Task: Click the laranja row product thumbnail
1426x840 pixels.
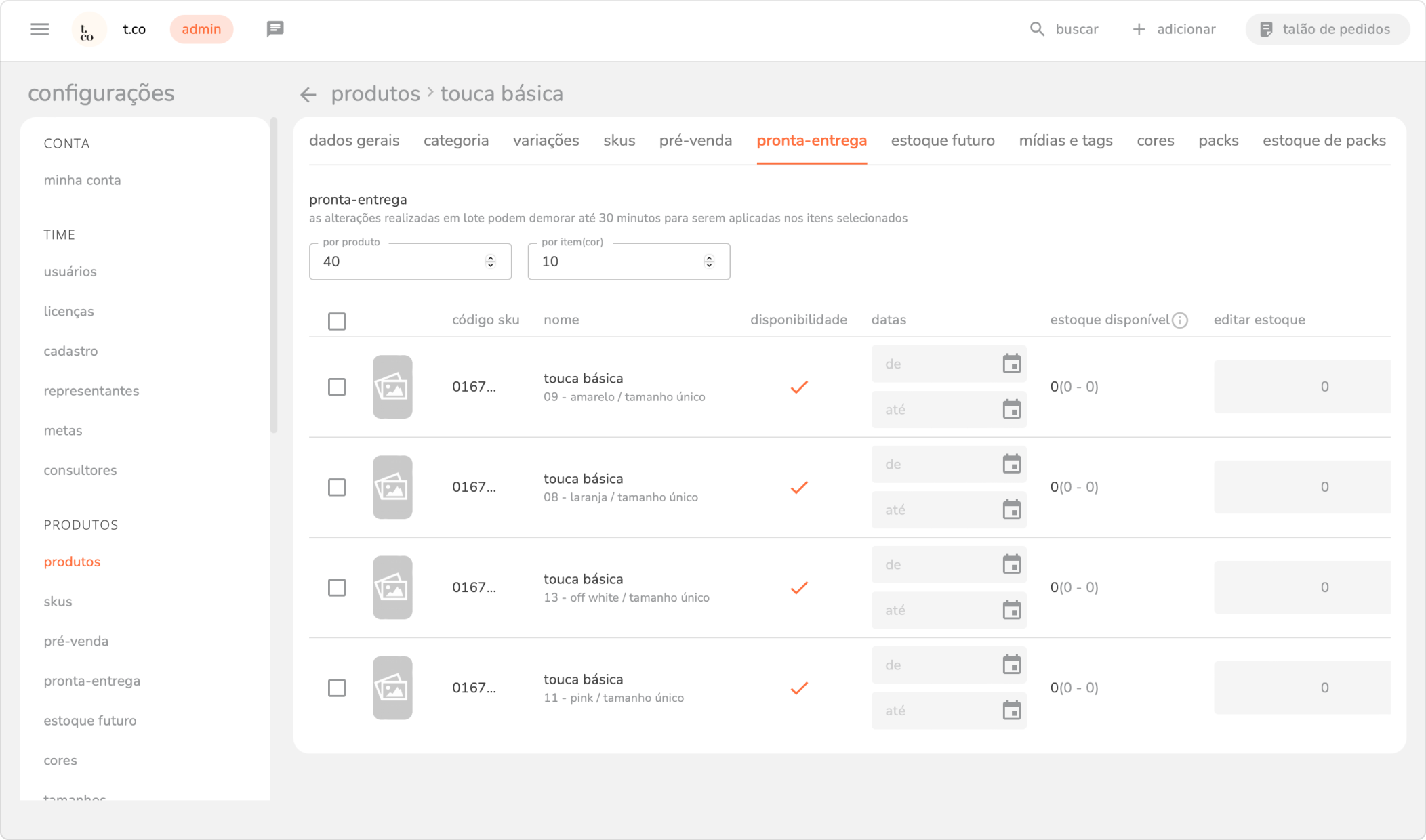Action: click(392, 487)
